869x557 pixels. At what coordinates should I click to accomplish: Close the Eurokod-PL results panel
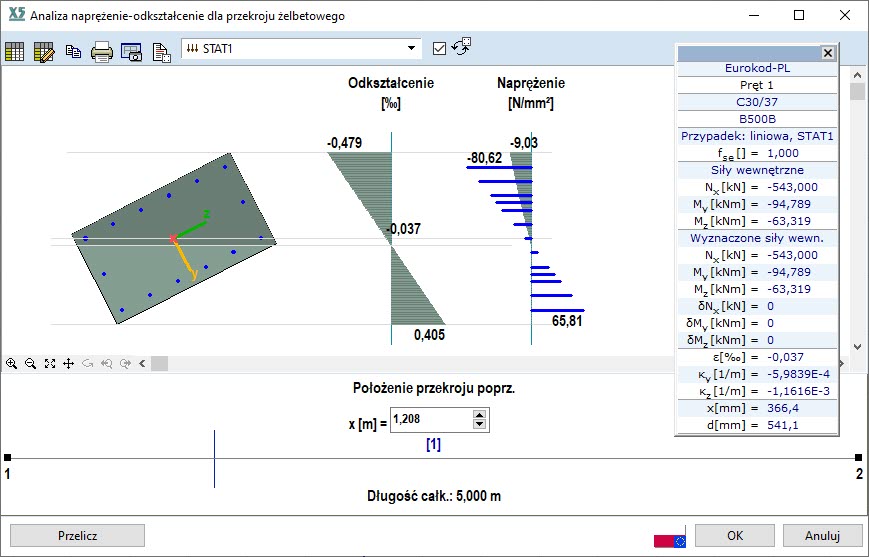827,53
